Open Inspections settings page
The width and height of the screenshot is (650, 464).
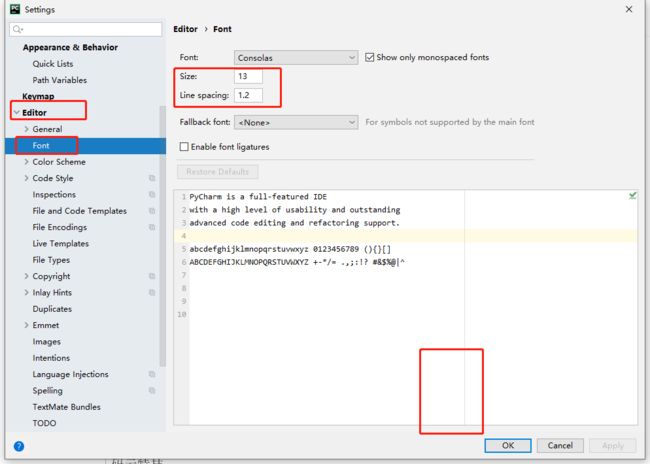[x=54, y=194]
